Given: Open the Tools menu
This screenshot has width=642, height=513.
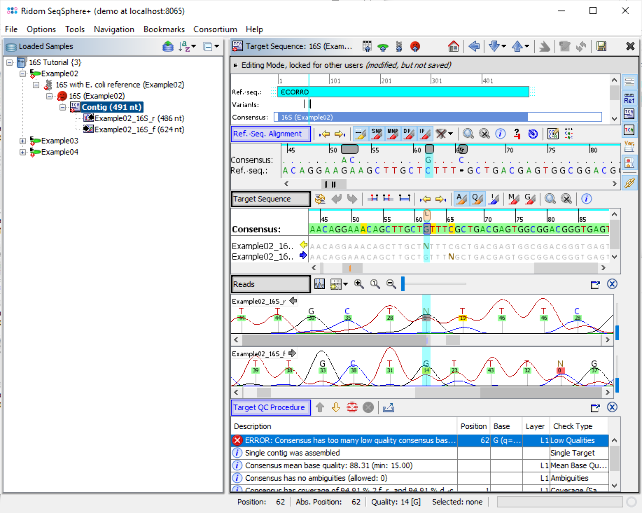Looking at the screenshot, I should 75,29.
